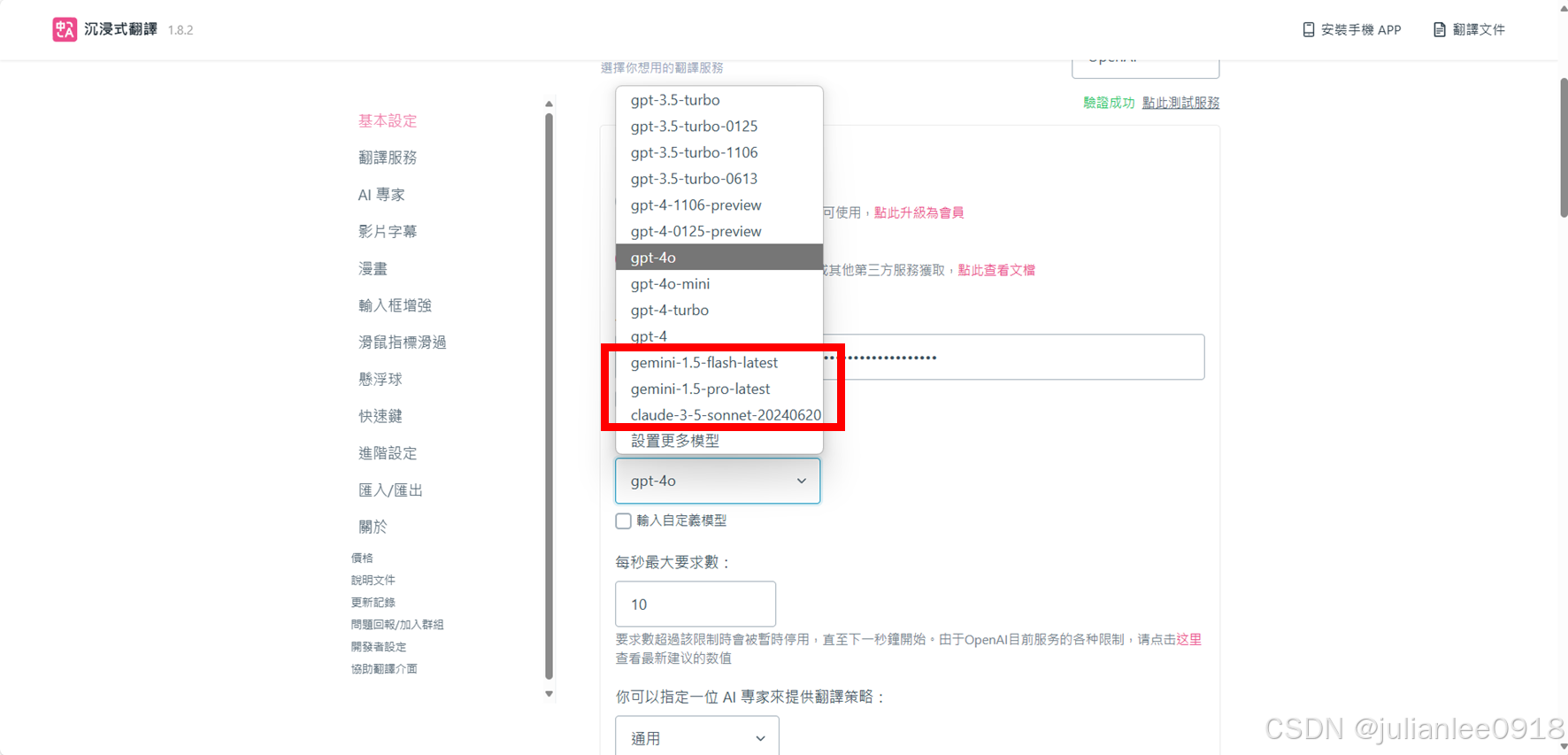Open the 通用 AI expert dropdown
This screenshot has width=1568, height=755.
pyautogui.click(x=697, y=737)
